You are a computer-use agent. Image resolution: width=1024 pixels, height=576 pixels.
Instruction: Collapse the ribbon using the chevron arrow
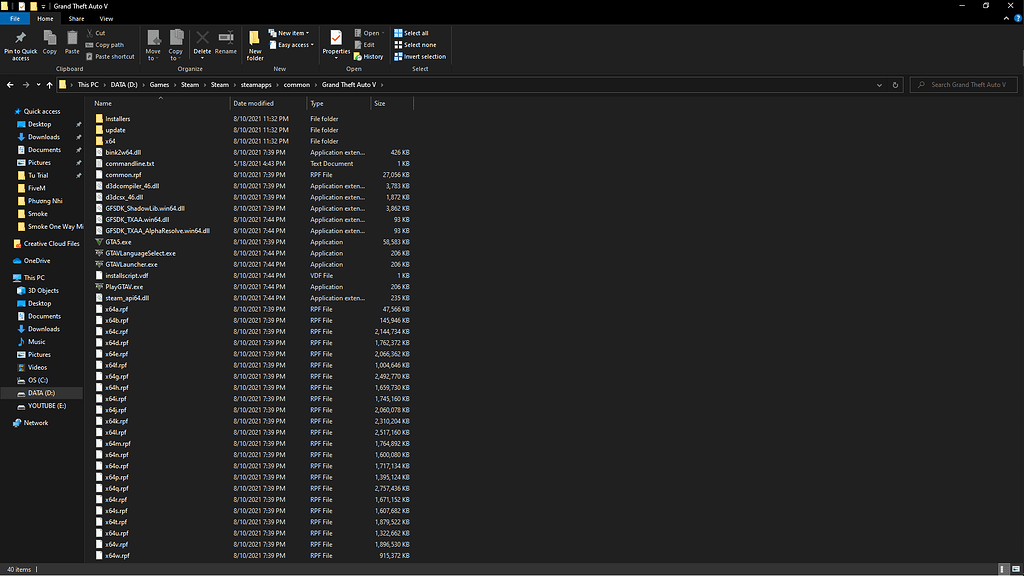point(1005,18)
